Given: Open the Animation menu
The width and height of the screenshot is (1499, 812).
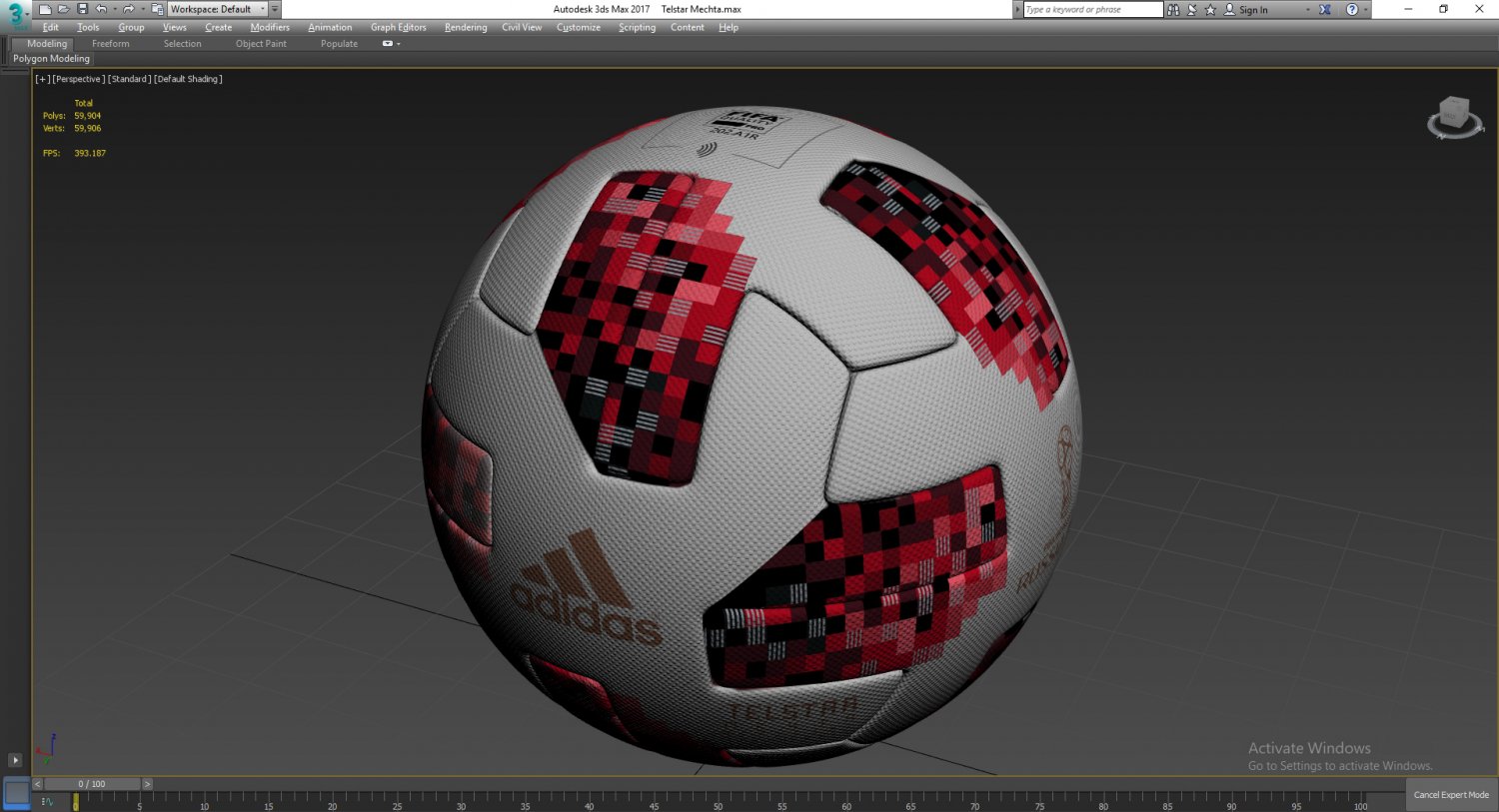Looking at the screenshot, I should [330, 27].
